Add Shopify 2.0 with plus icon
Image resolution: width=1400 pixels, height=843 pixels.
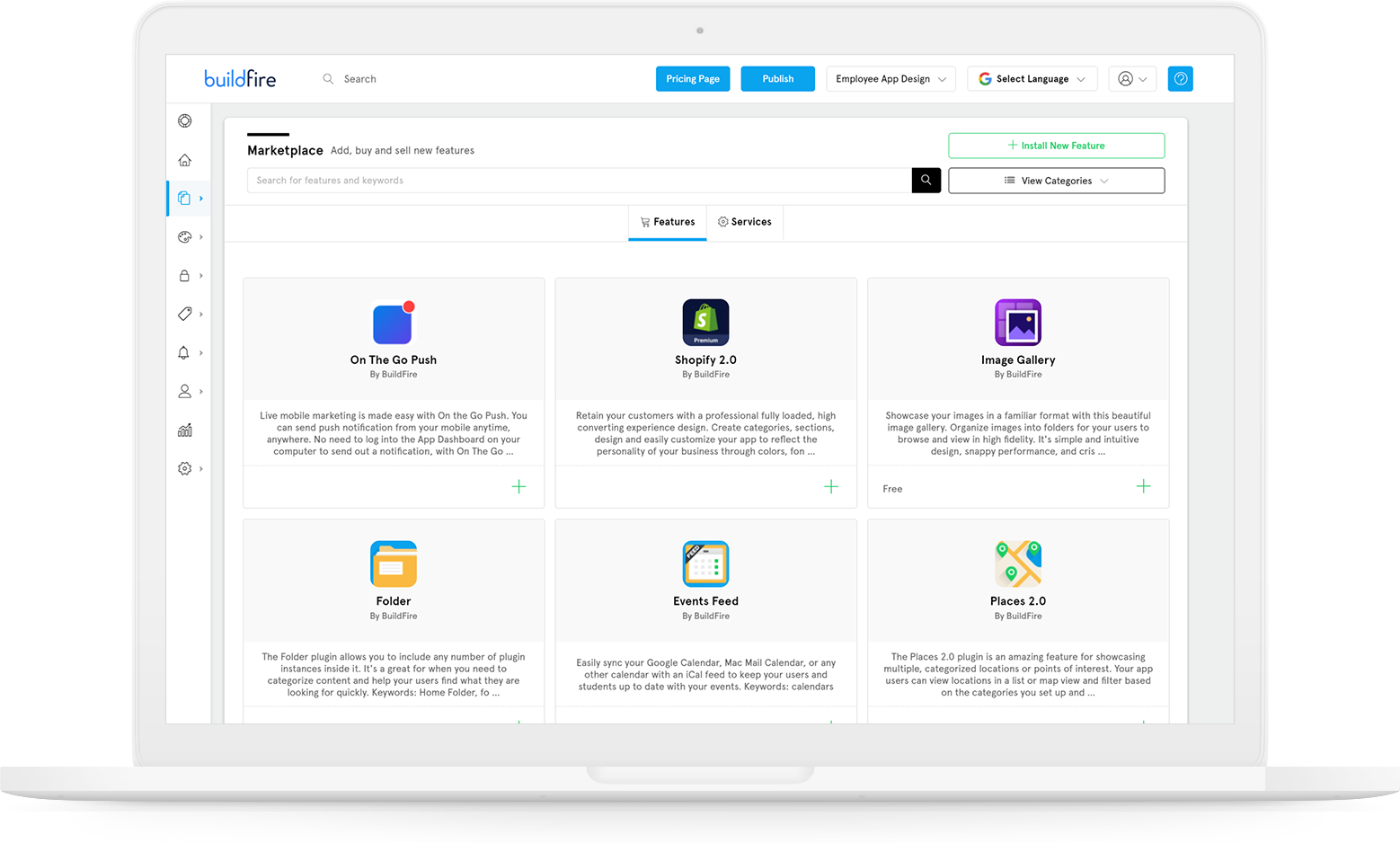(x=831, y=486)
